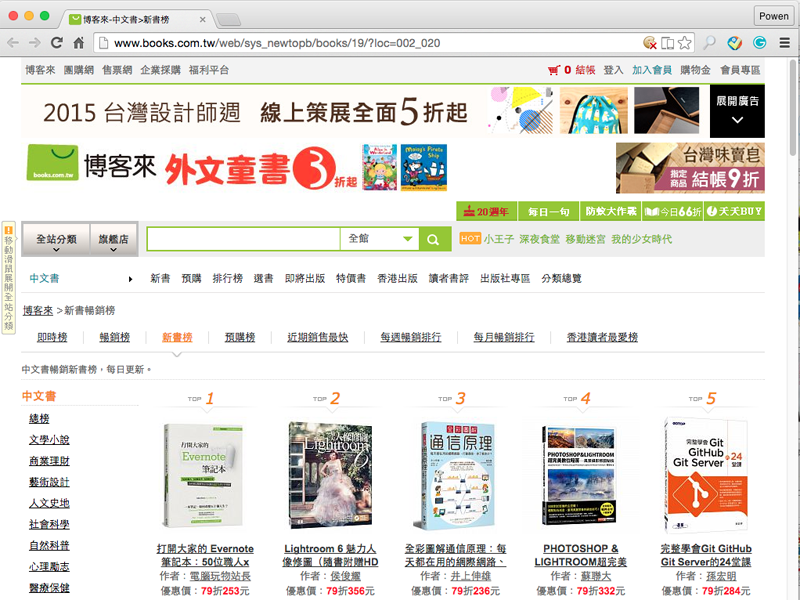This screenshot has height=600, width=800.
Task: Click the green search magnifier button
Action: tap(433, 239)
